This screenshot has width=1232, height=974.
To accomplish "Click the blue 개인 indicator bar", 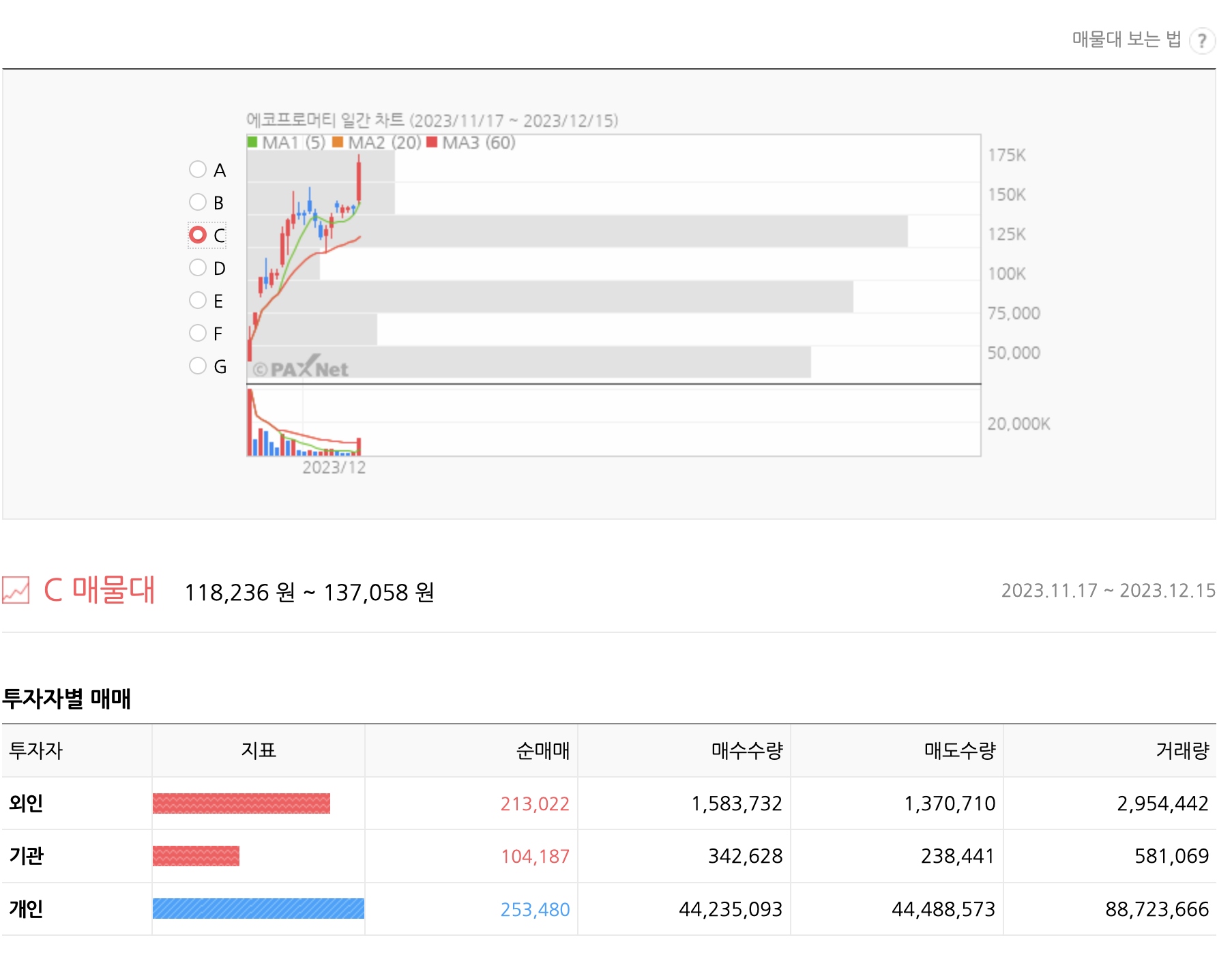I will (258, 909).
